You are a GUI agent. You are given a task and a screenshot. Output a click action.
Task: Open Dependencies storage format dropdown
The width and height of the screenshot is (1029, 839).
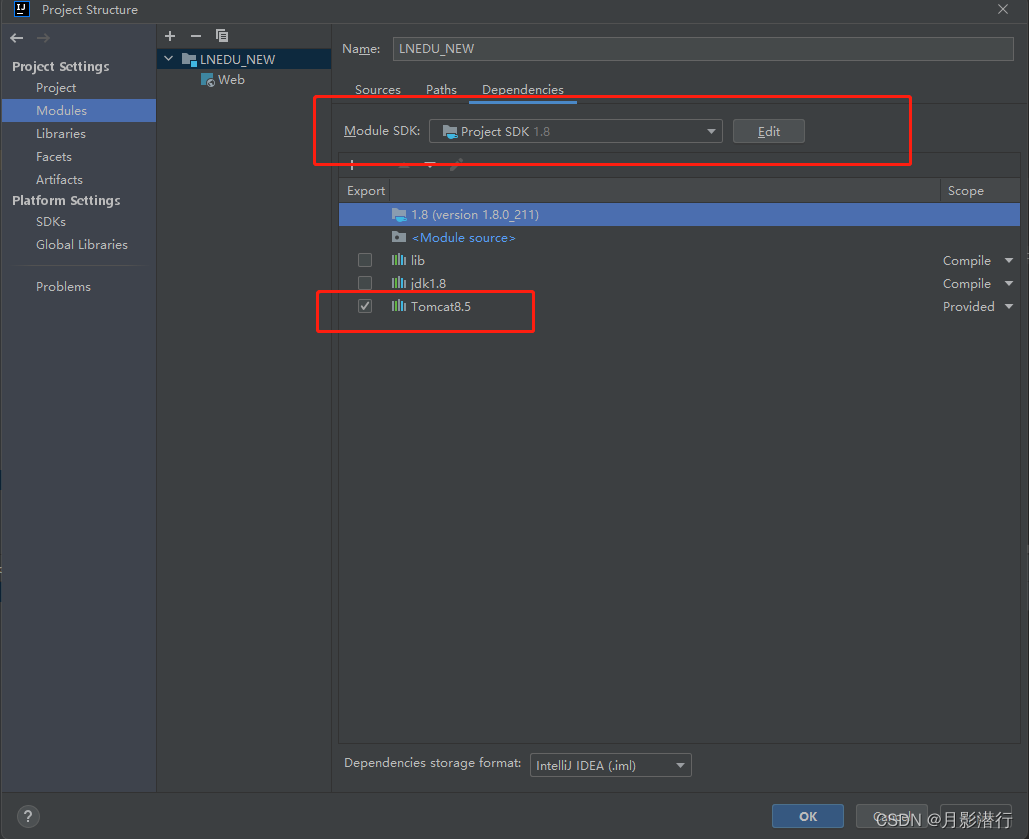pos(610,765)
